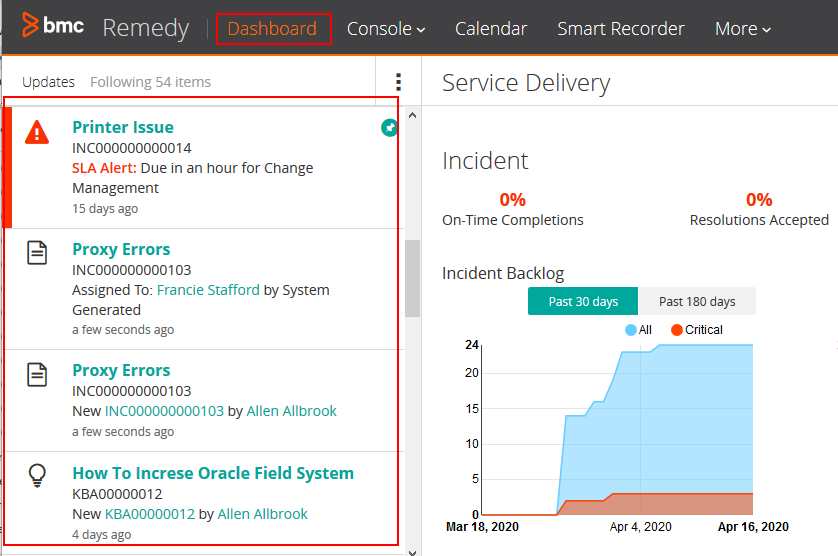
Task: Click the Mar 18, 2020 axis label
Action: pos(482,527)
